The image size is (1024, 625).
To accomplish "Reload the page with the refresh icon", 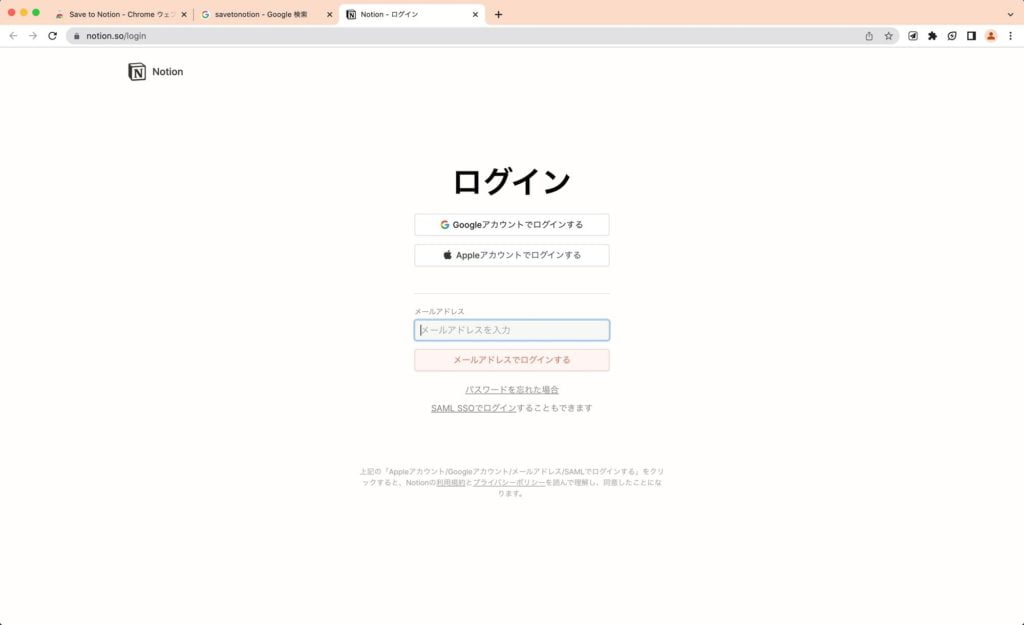I will tap(52, 36).
